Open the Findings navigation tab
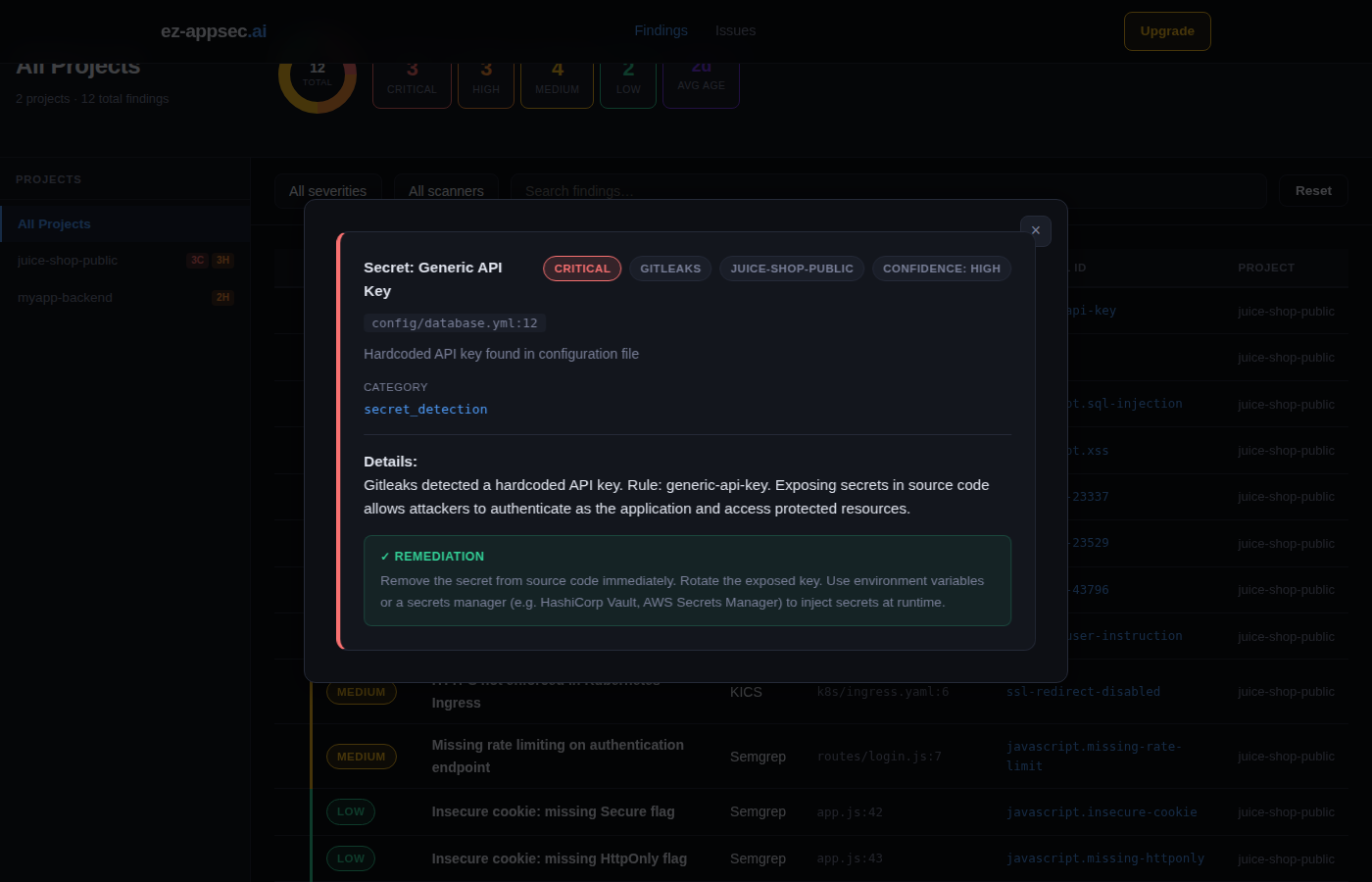 [x=661, y=30]
